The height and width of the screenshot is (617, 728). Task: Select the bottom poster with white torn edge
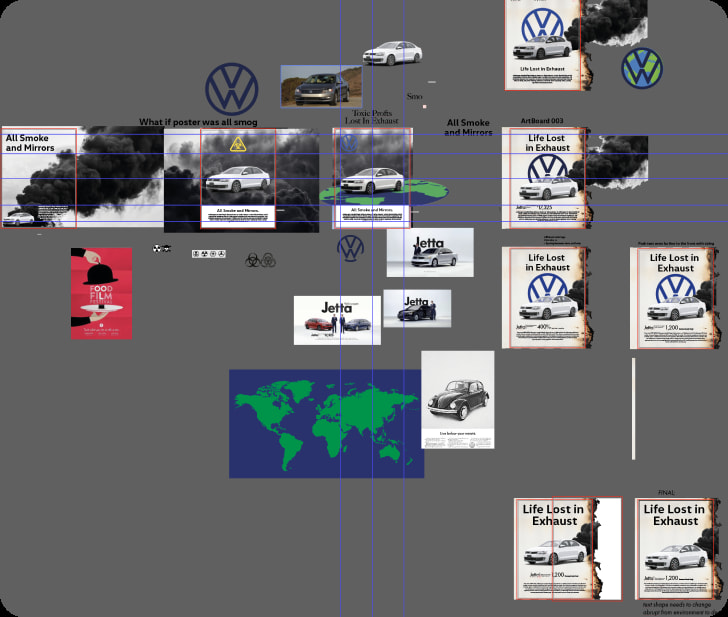[x=567, y=549]
